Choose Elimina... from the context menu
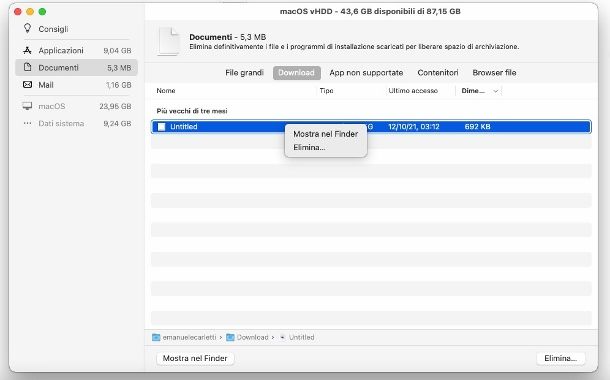 click(309, 147)
